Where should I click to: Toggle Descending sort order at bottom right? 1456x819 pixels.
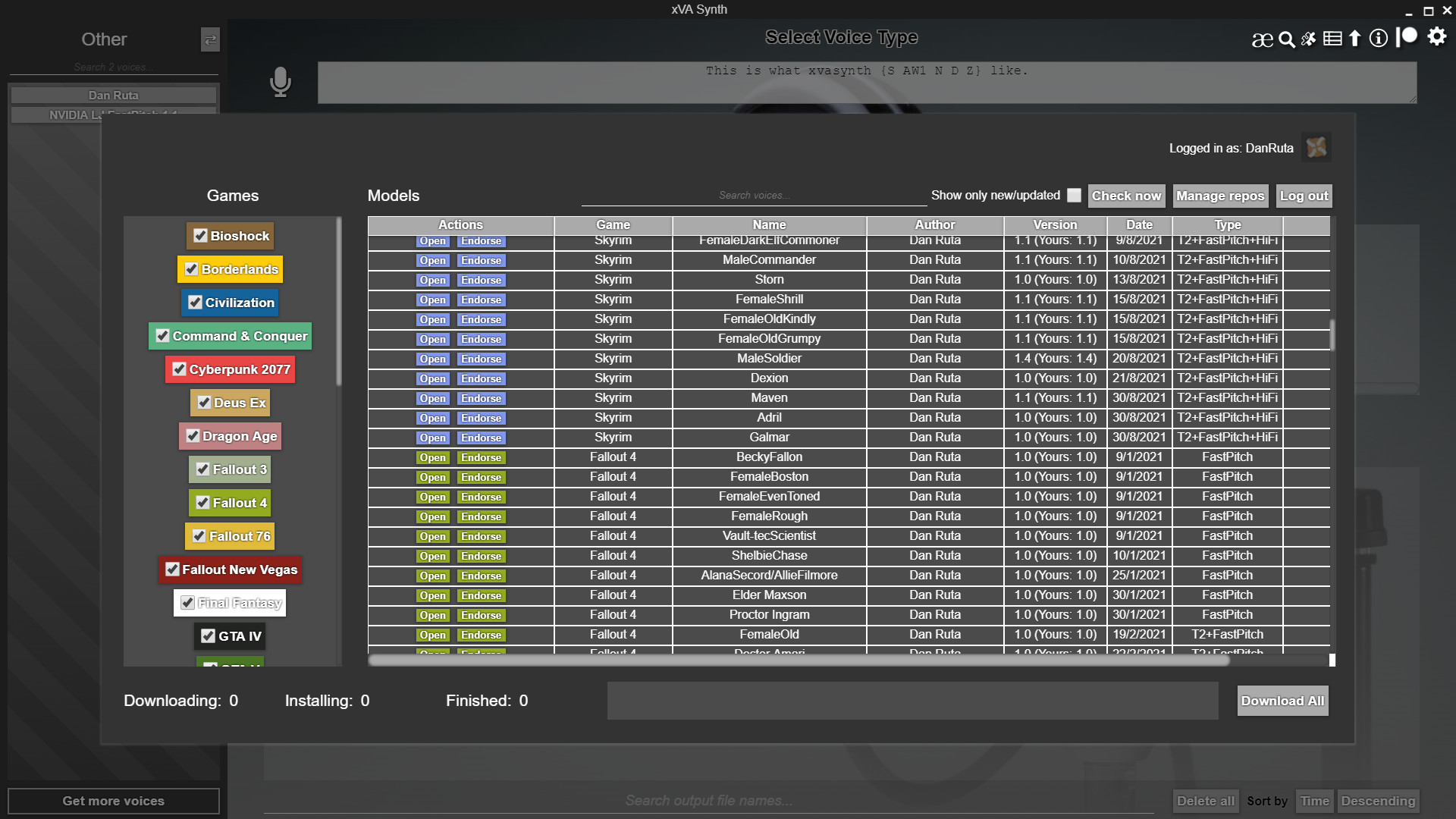pyautogui.click(x=1378, y=801)
